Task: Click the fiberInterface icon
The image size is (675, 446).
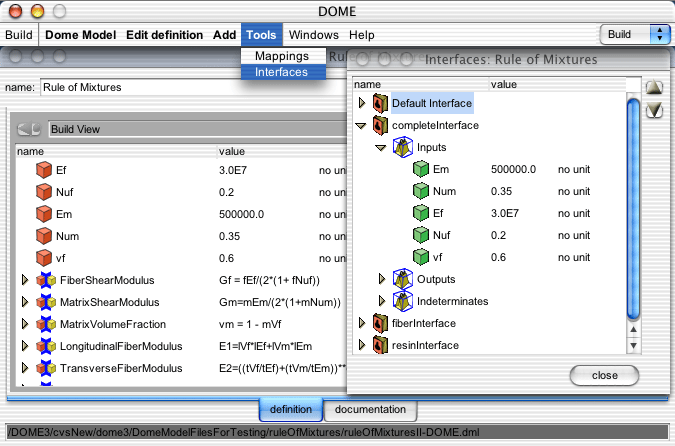Action: point(380,323)
